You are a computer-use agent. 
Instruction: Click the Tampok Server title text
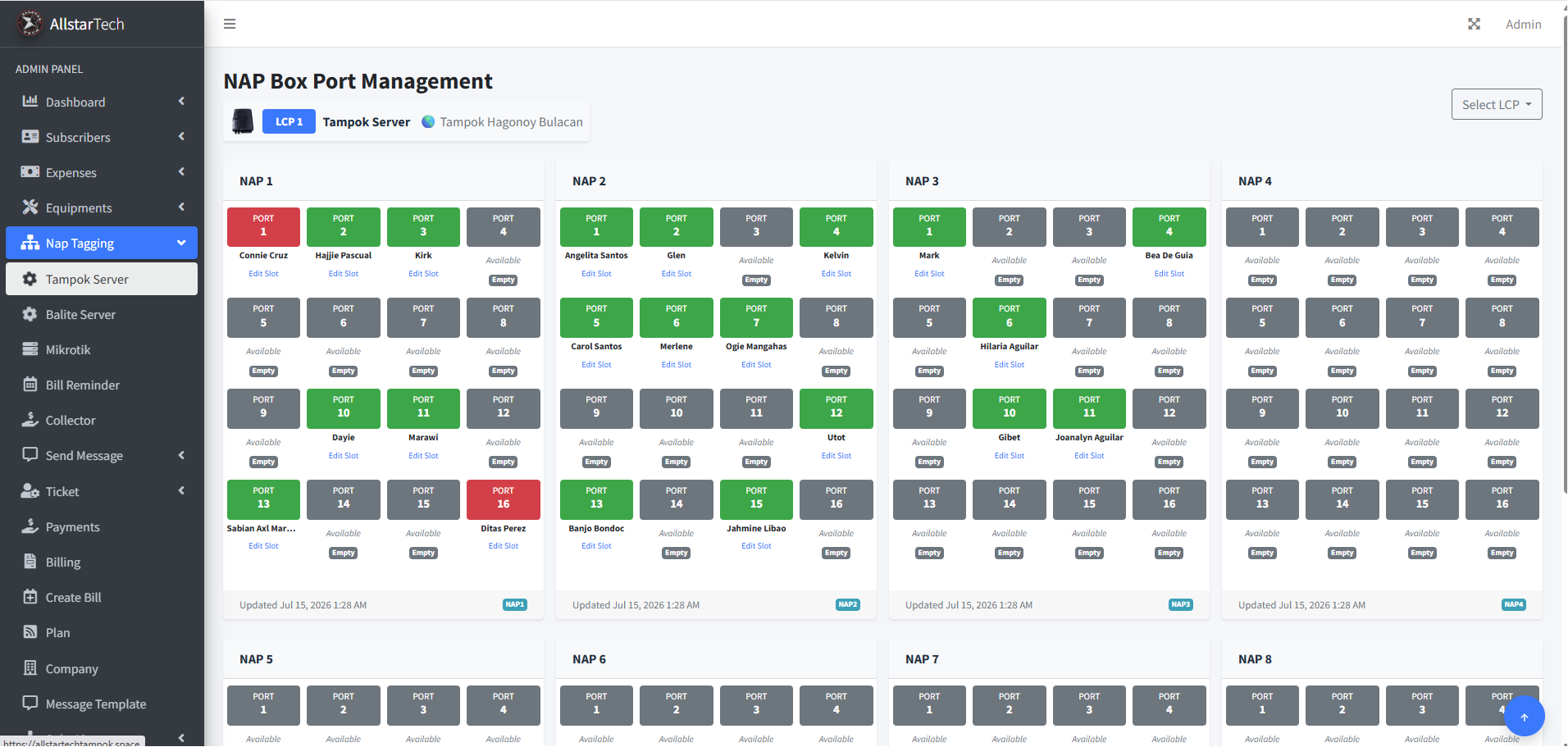[x=366, y=121]
